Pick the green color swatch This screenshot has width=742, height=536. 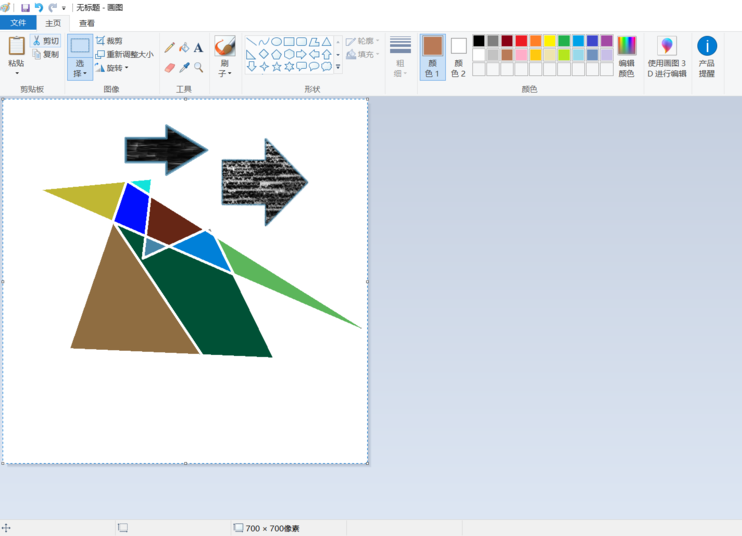pos(564,41)
